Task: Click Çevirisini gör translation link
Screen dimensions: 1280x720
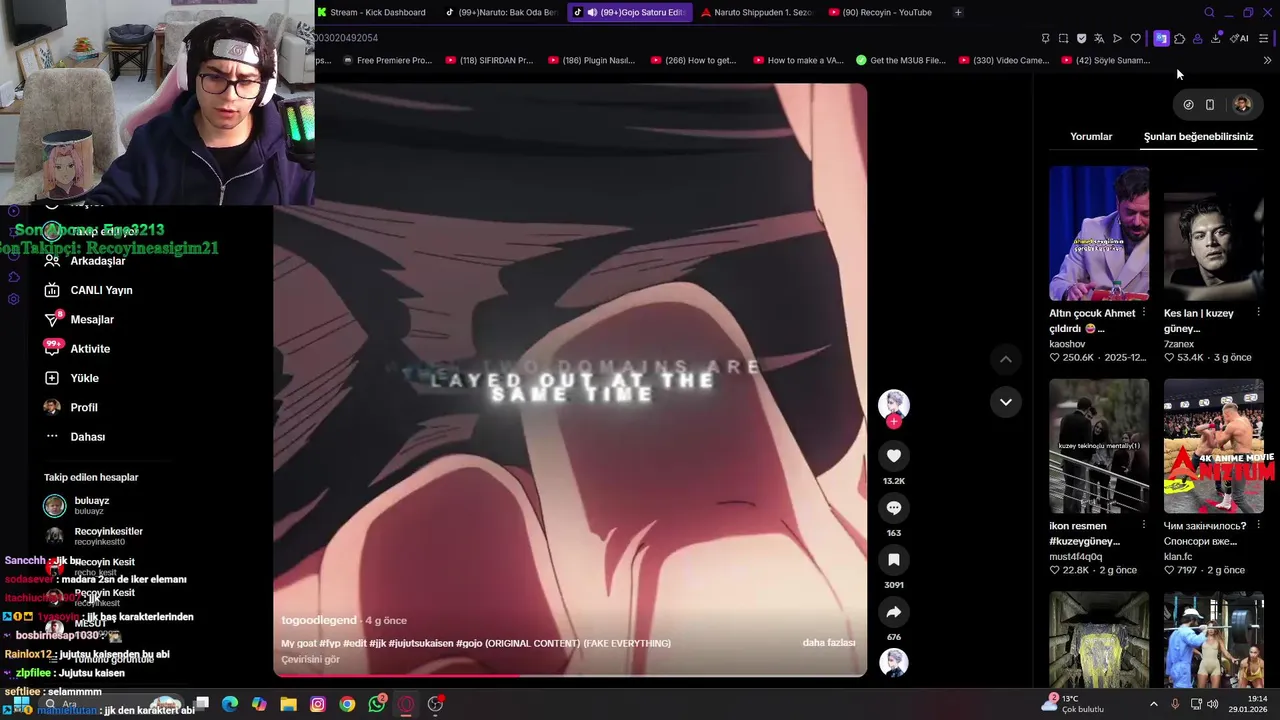Action: [310, 660]
